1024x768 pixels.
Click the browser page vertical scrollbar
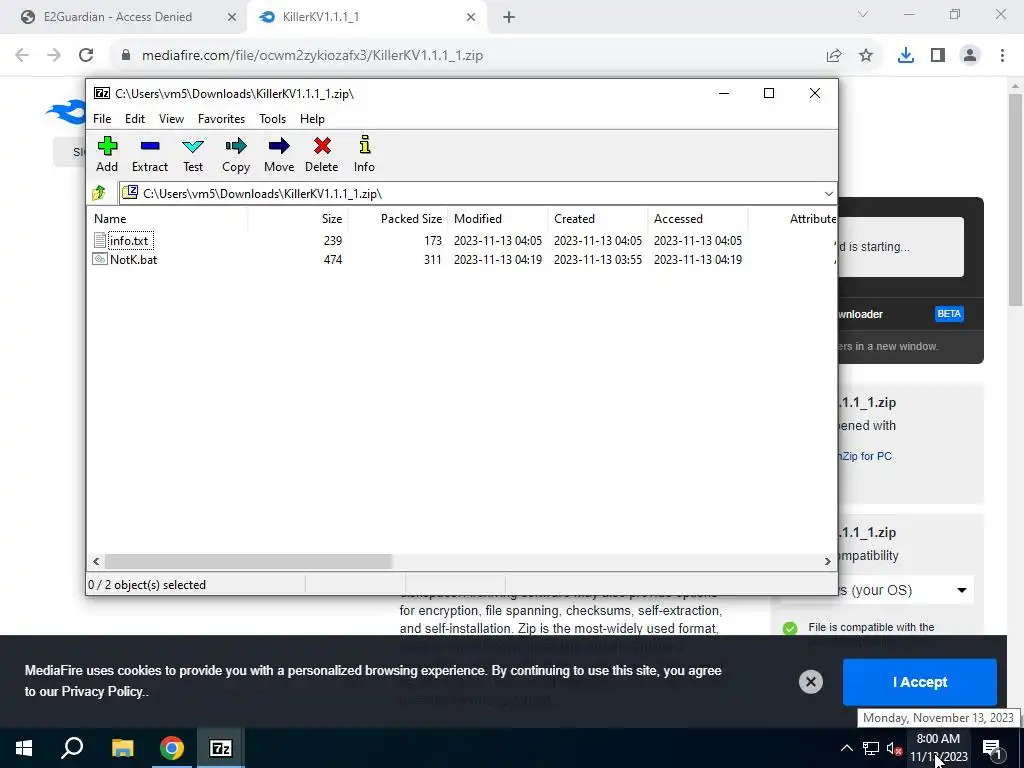[x=1015, y=199]
